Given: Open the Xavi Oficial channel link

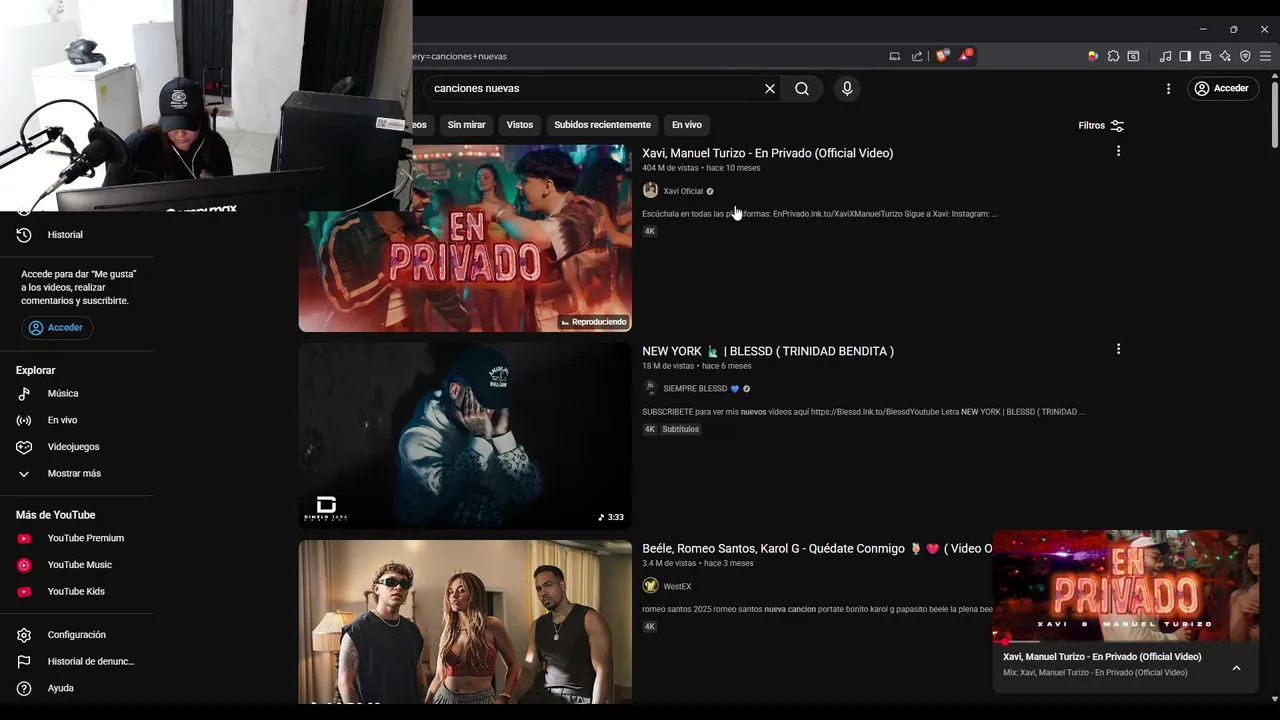Looking at the screenshot, I should (683, 191).
